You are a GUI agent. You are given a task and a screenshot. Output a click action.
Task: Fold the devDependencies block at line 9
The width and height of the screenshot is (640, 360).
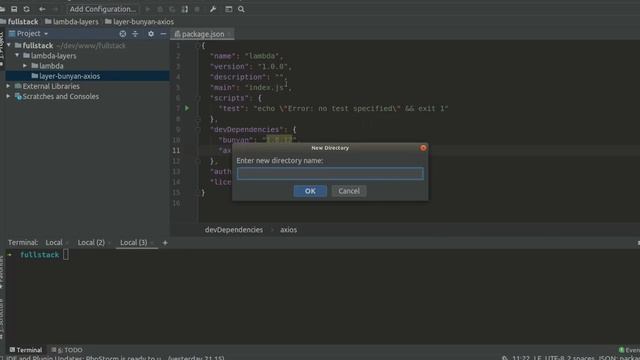pyautogui.click(x=198, y=129)
